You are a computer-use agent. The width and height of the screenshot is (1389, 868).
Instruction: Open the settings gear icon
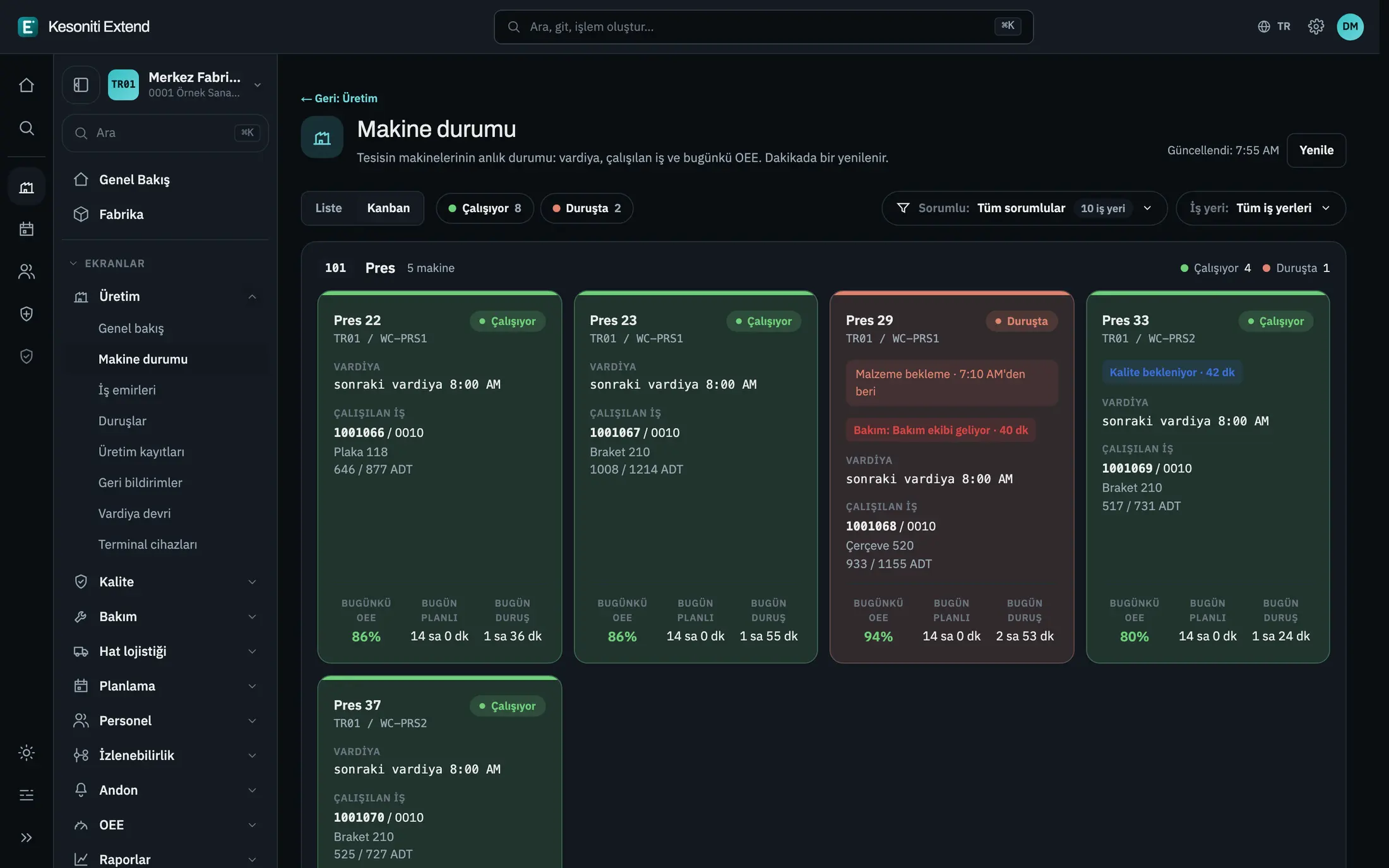point(1316,27)
